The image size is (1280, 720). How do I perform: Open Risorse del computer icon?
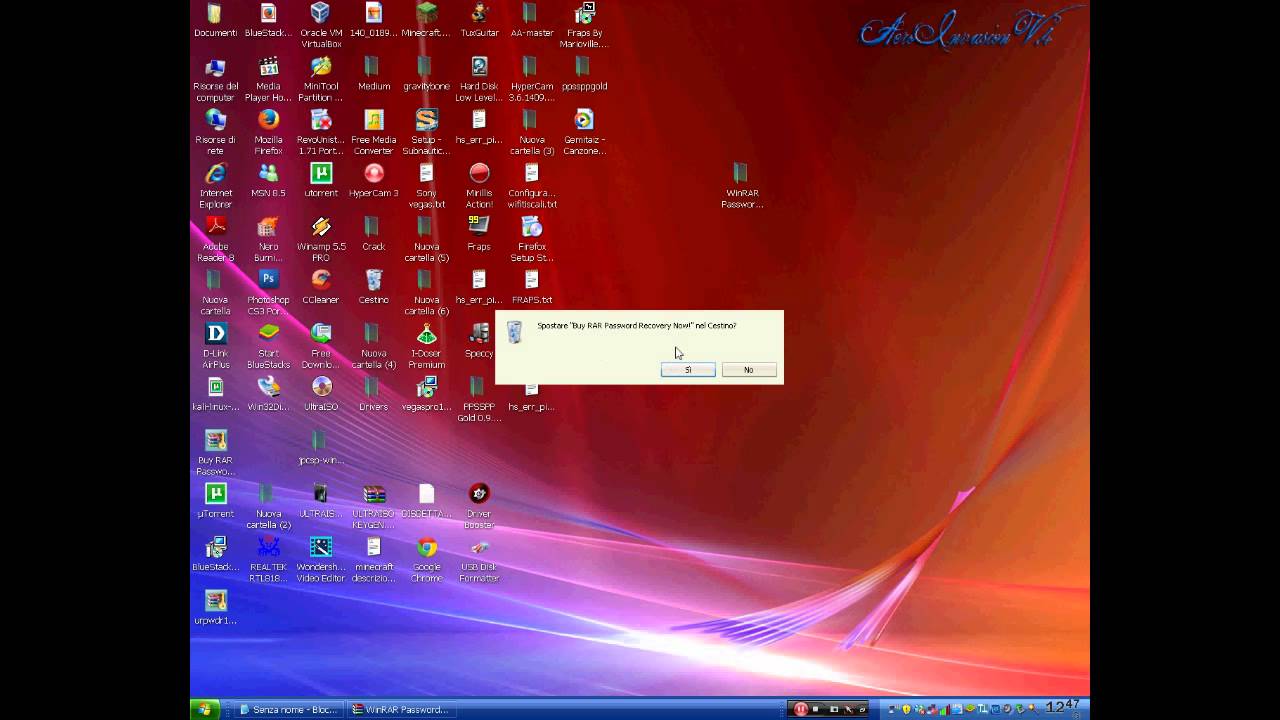[215, 80]
